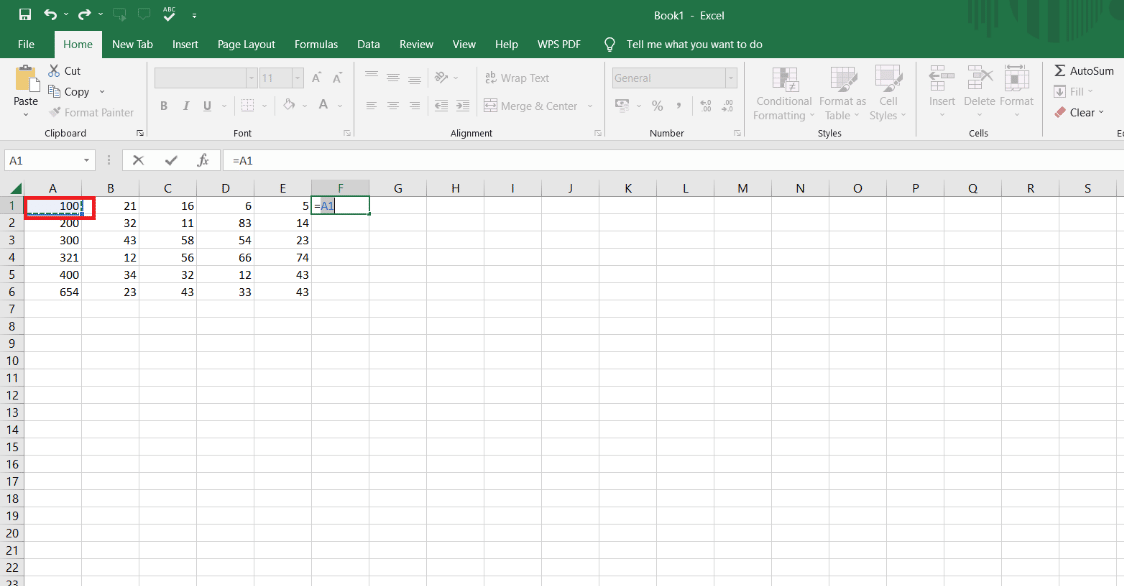The width and height of the screenshot is (1124, 586).
Task: Click the Copy button
Action: (69, 92)
